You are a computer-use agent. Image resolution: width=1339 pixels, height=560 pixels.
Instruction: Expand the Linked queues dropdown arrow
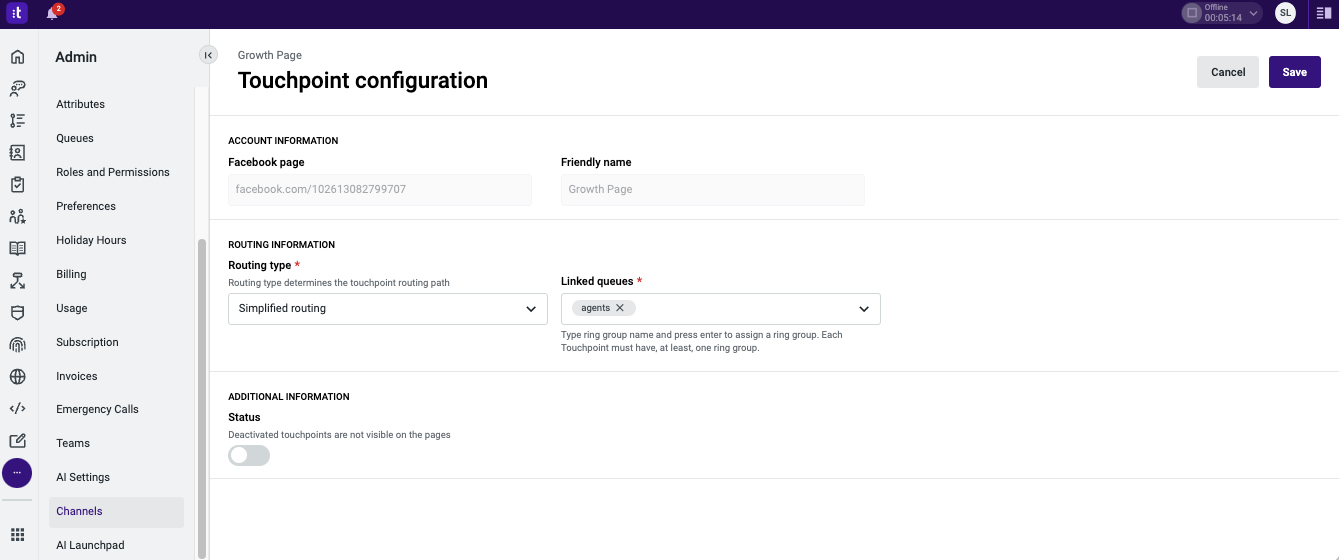(x=864, y=309)
